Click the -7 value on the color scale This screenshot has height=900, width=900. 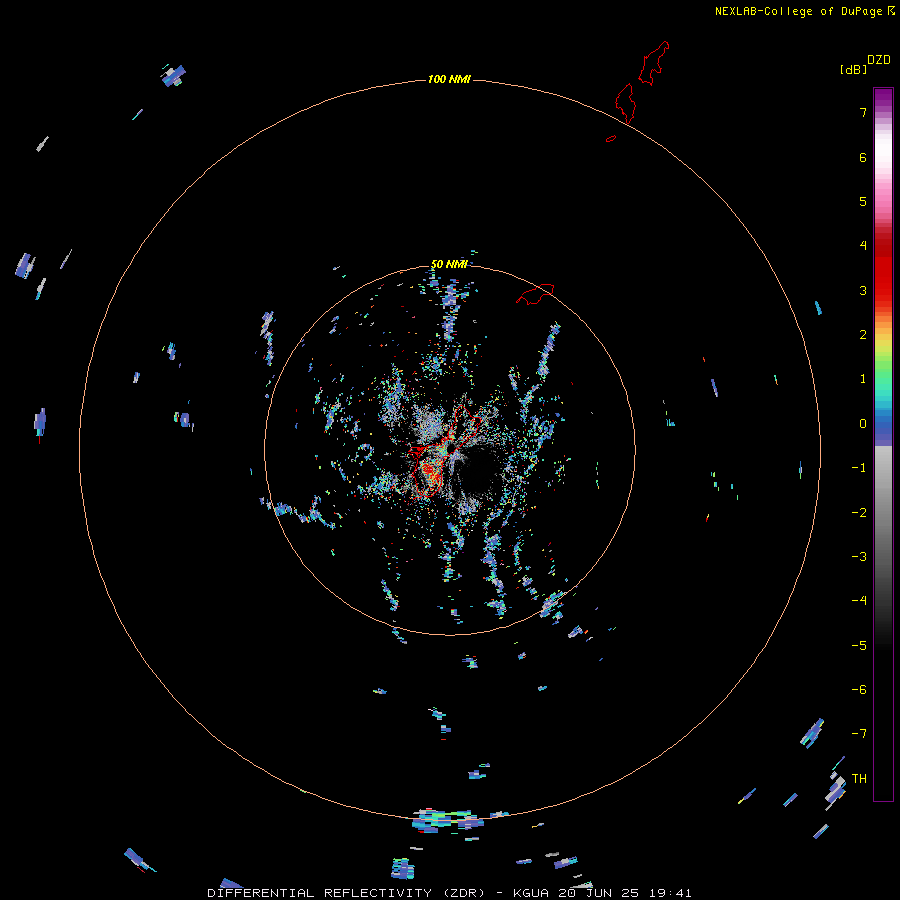point(859,734)
